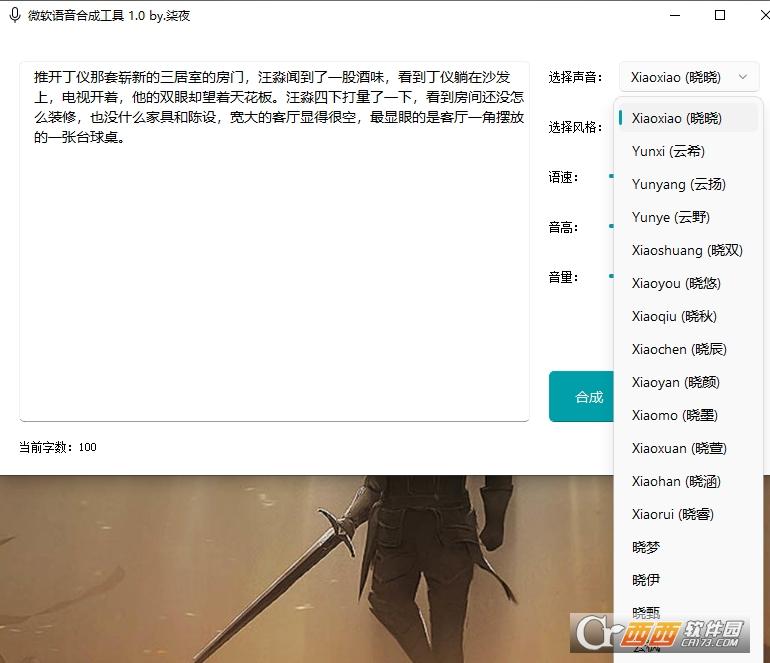Pick the Xiaoqiu (晓秋) voice
Screen dimensions: 770x663
tap(688, 316)
